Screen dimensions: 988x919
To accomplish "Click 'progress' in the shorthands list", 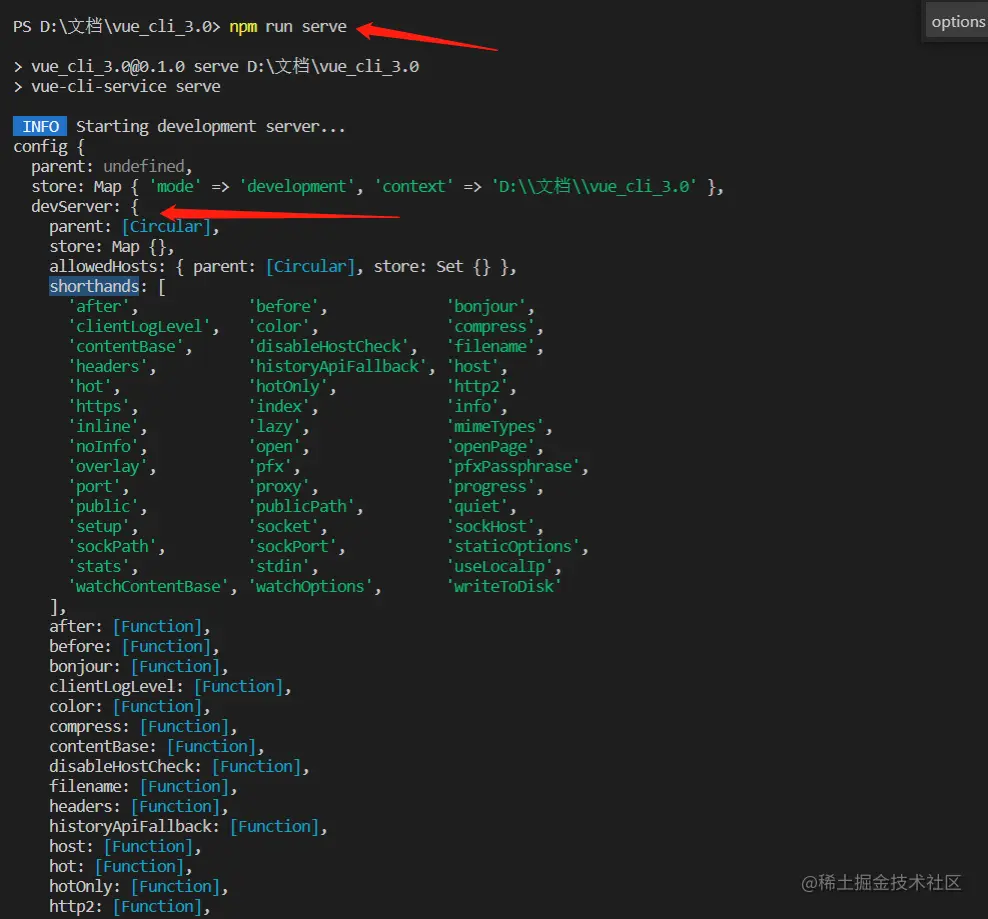I will (490, 487).
